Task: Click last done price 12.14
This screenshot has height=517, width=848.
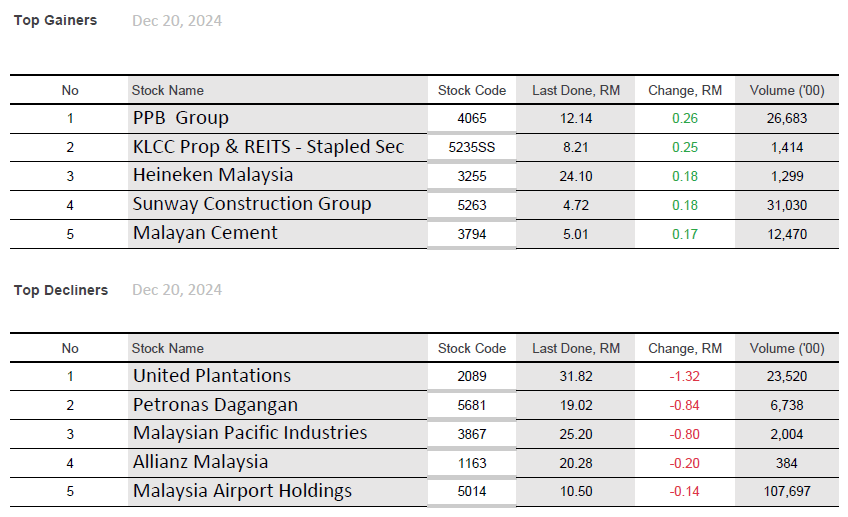Action: pyautogui.click(x=576, y=118)
